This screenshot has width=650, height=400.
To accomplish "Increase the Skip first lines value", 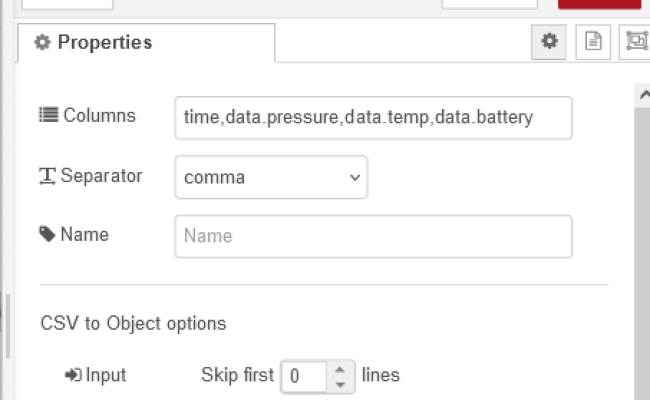I will (341, 369).
